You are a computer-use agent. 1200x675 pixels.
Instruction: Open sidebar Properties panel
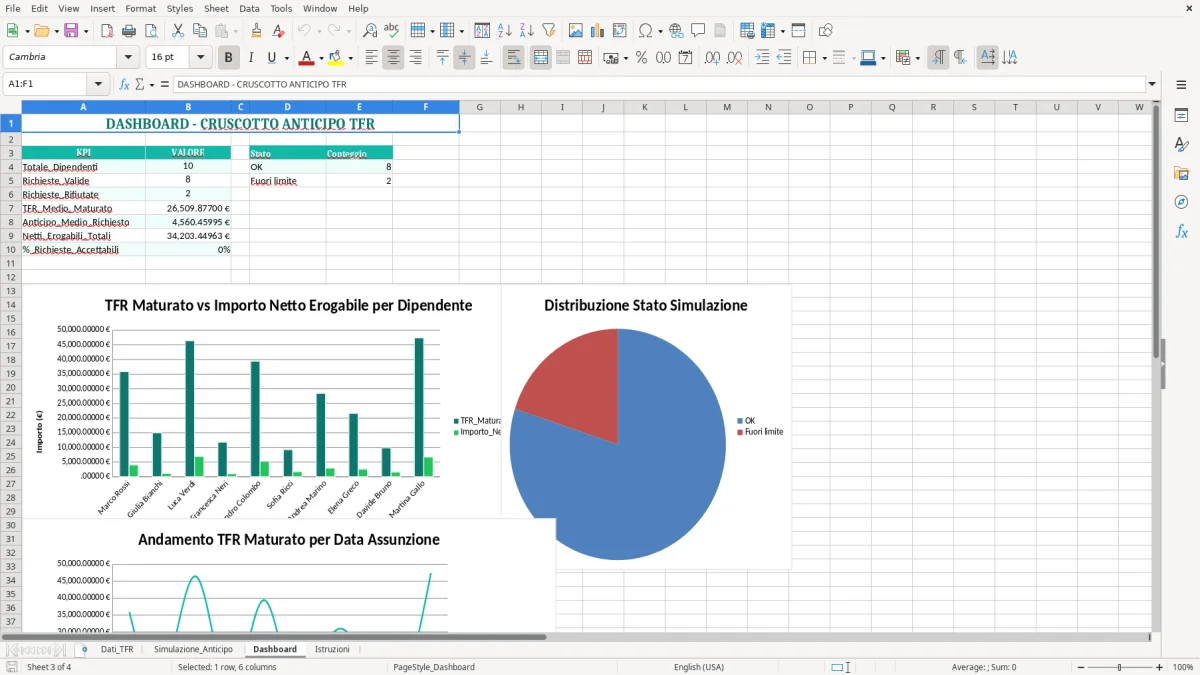(1181, 115)
